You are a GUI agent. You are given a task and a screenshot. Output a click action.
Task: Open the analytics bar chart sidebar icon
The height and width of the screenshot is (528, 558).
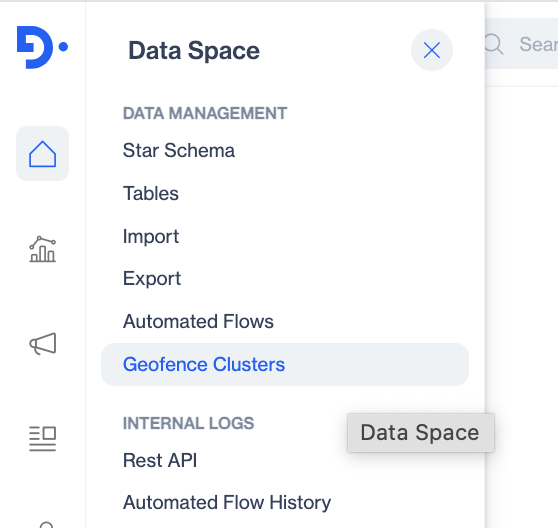42,249
